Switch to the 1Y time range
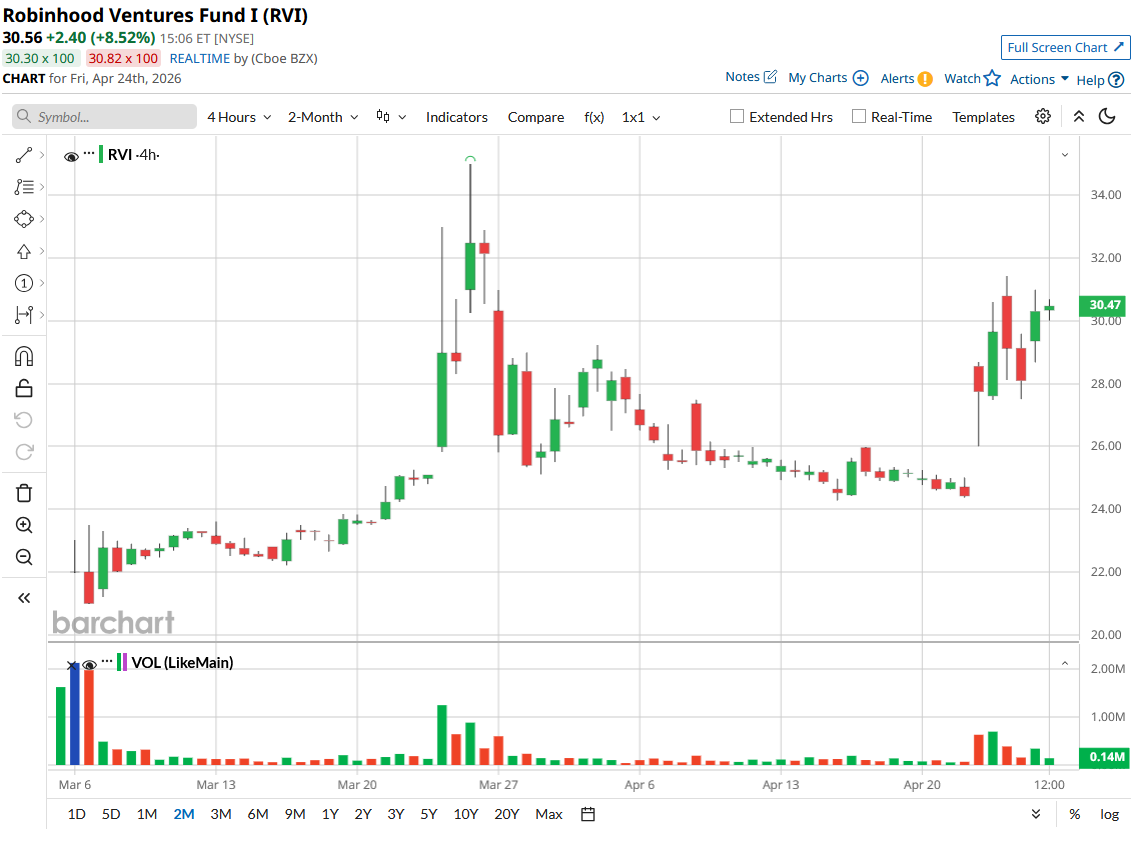This screenshot has height=851, width=1134. click(x=330, y=814)
